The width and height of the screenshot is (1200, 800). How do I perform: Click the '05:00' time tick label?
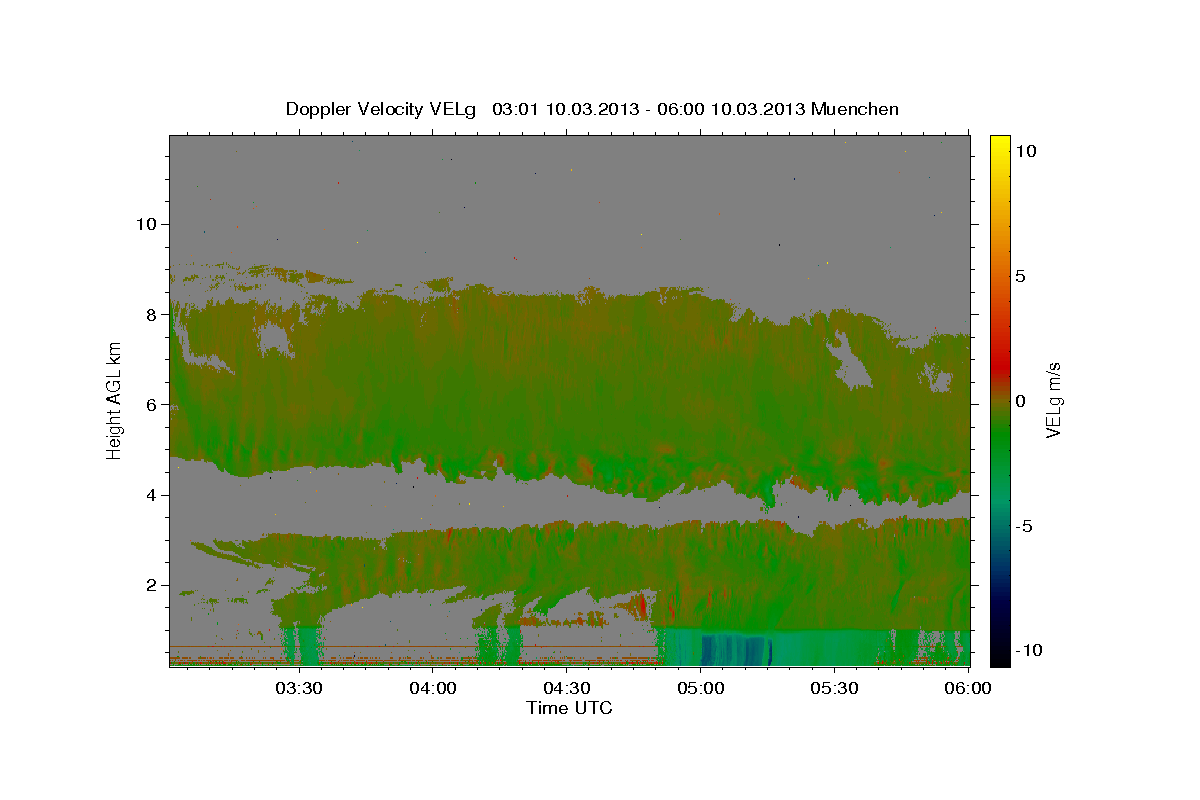point(701,688)
